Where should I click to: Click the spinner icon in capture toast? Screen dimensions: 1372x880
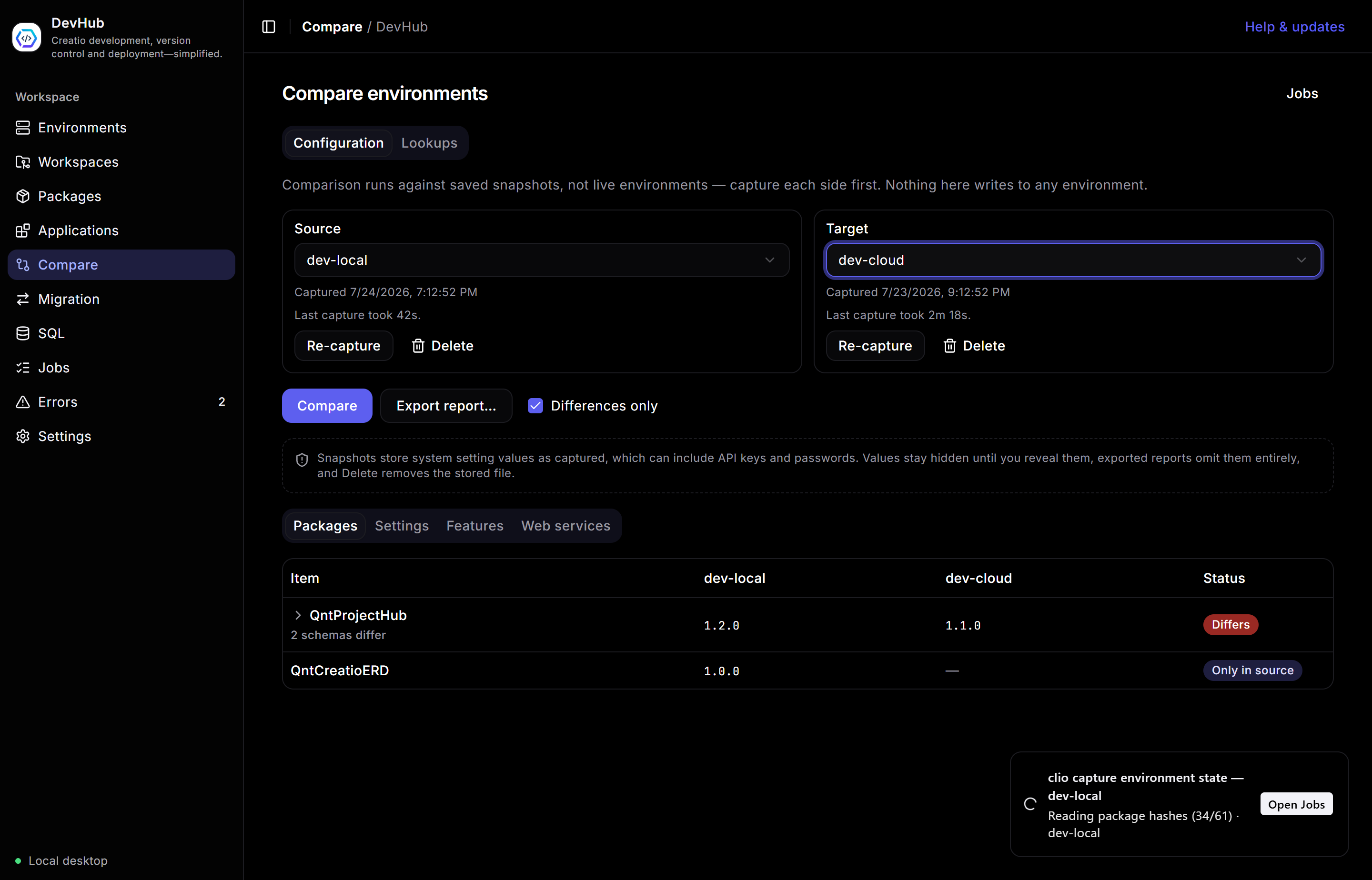pos(1030,804)
